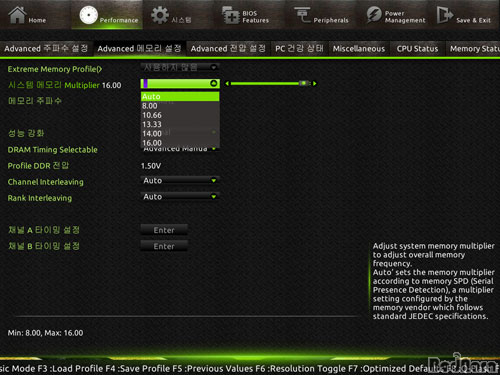Switch to Miscellaneous tab

click(x=359, y=49)
